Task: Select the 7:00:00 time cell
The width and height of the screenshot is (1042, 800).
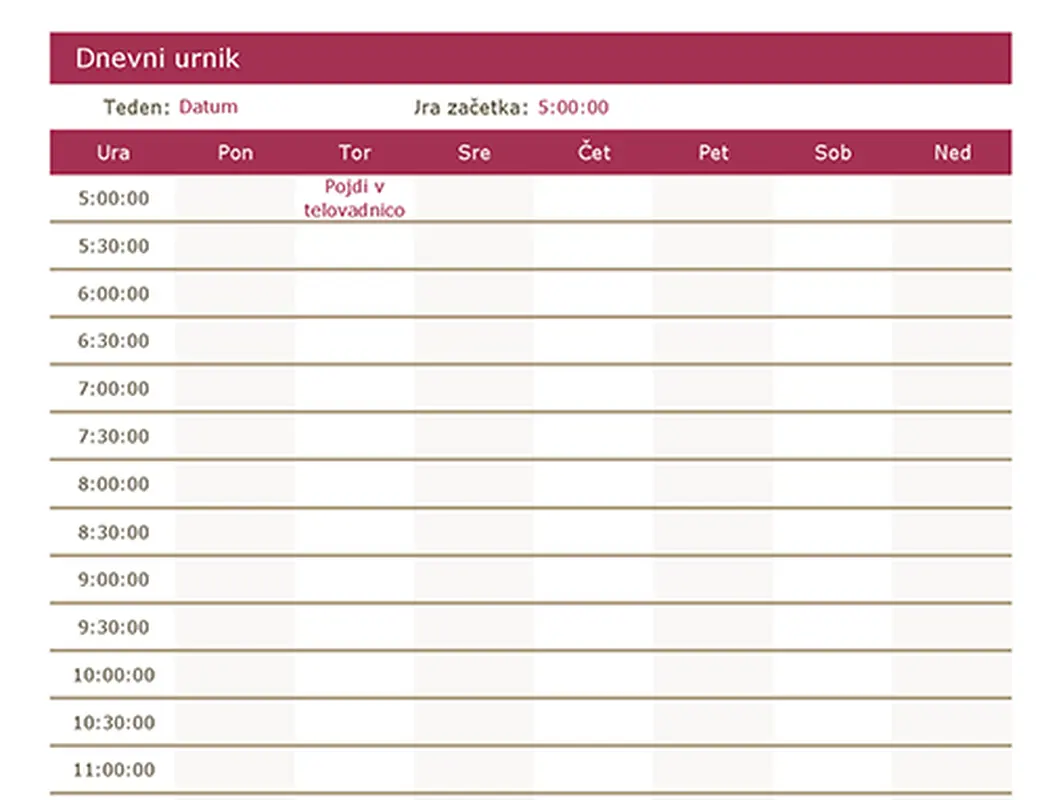Action: point(113,389)
